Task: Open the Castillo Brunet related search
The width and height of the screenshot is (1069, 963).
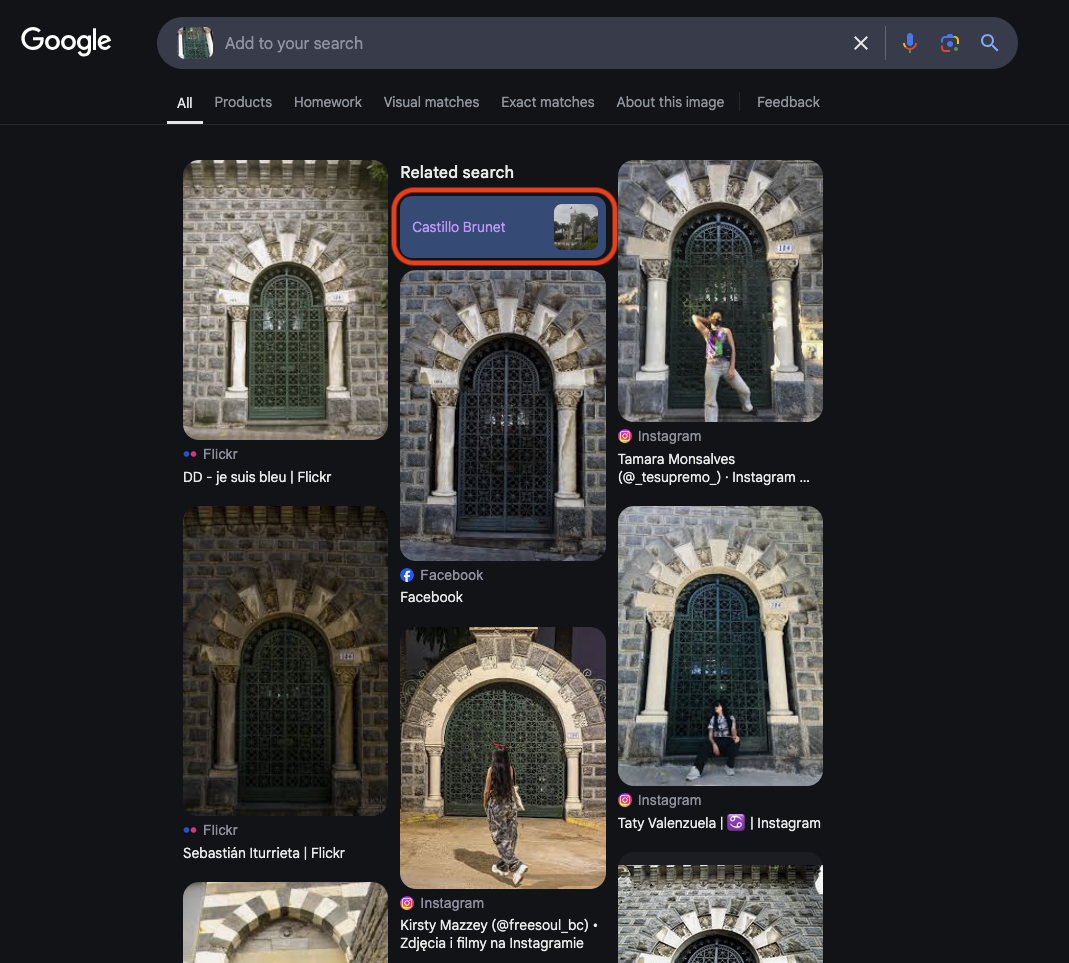Action: 503,227
